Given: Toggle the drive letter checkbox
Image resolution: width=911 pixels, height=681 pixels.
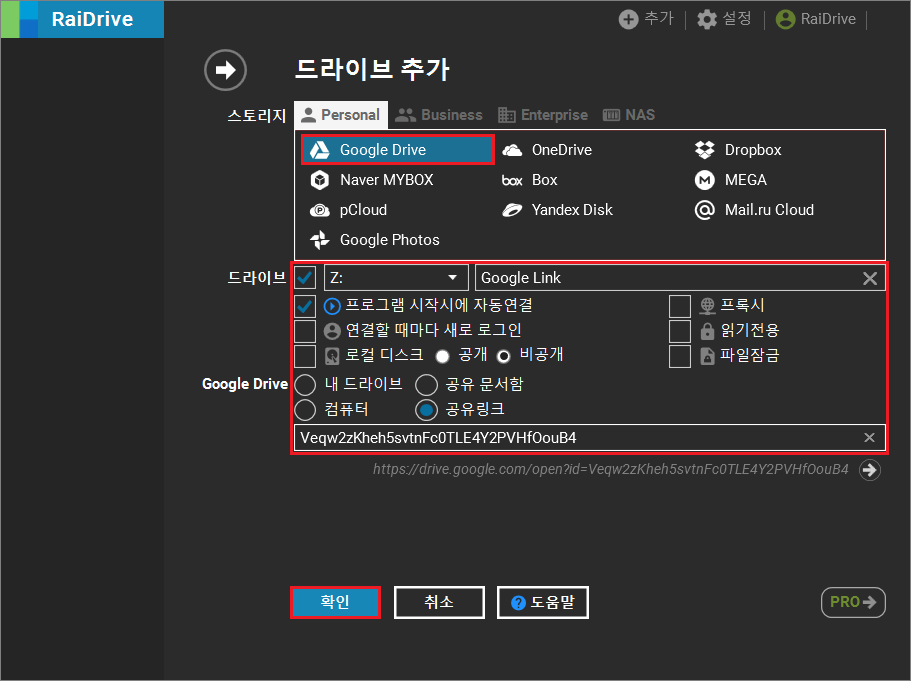Looking at the screenshot, I should coord(305,278).
